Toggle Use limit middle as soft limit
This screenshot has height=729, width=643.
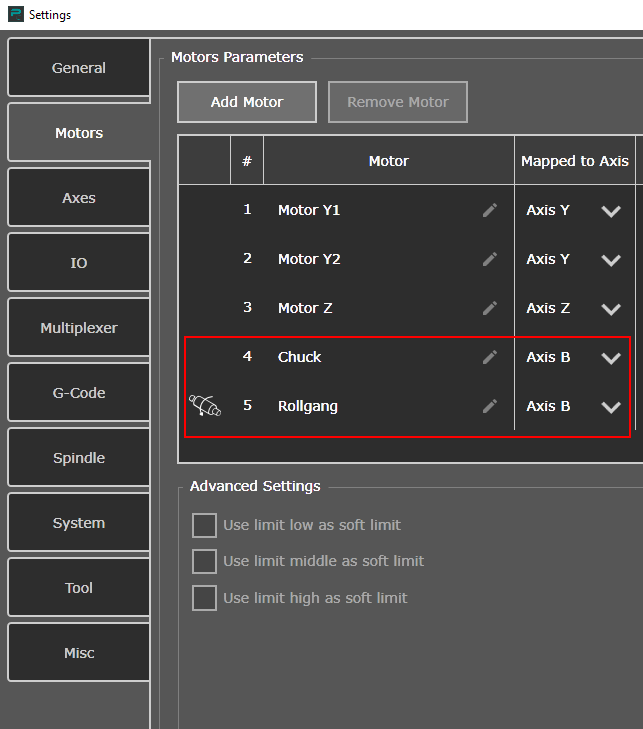[204, 561]
